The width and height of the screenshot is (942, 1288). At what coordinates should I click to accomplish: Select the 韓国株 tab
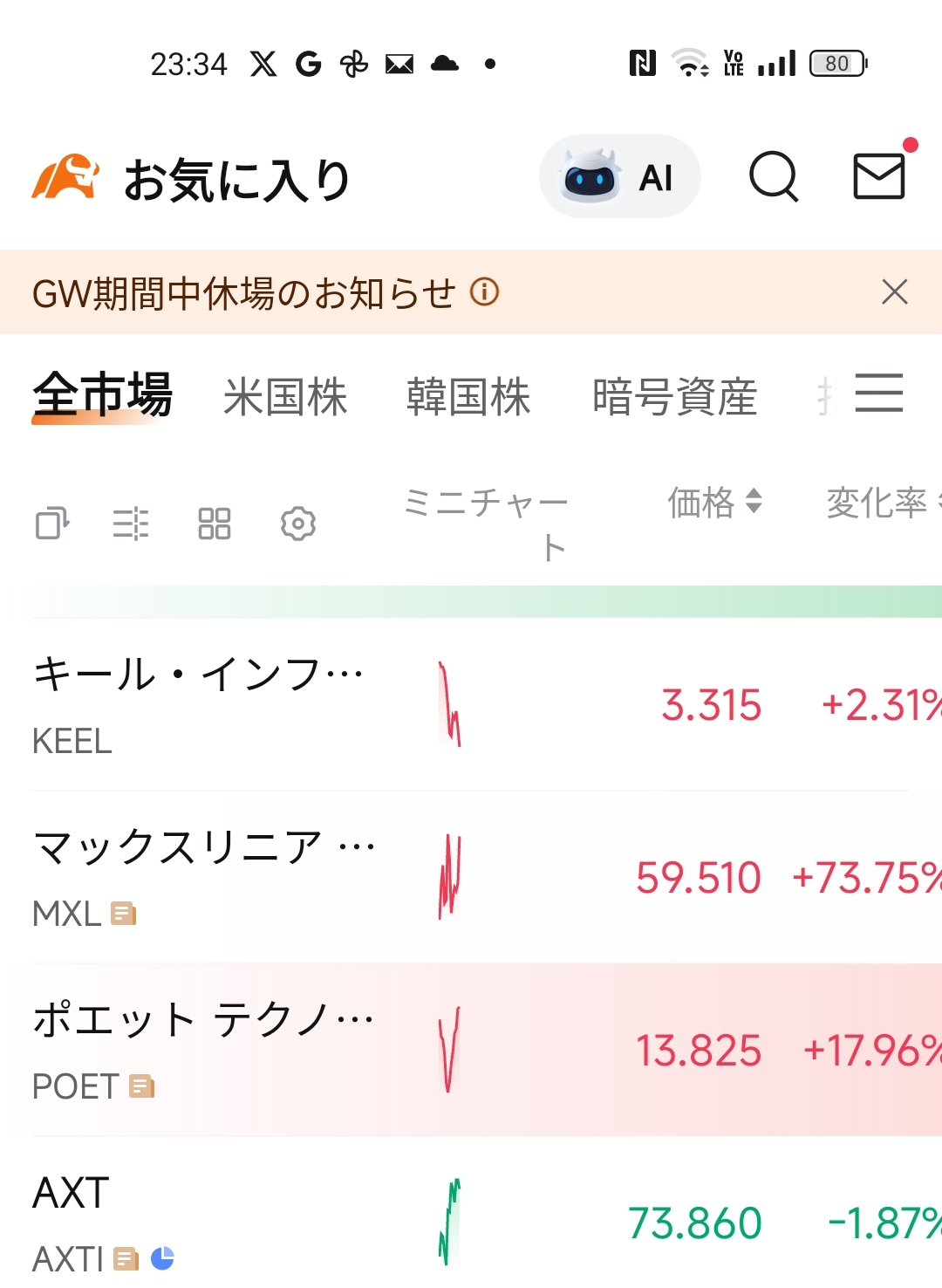[468, 397]
